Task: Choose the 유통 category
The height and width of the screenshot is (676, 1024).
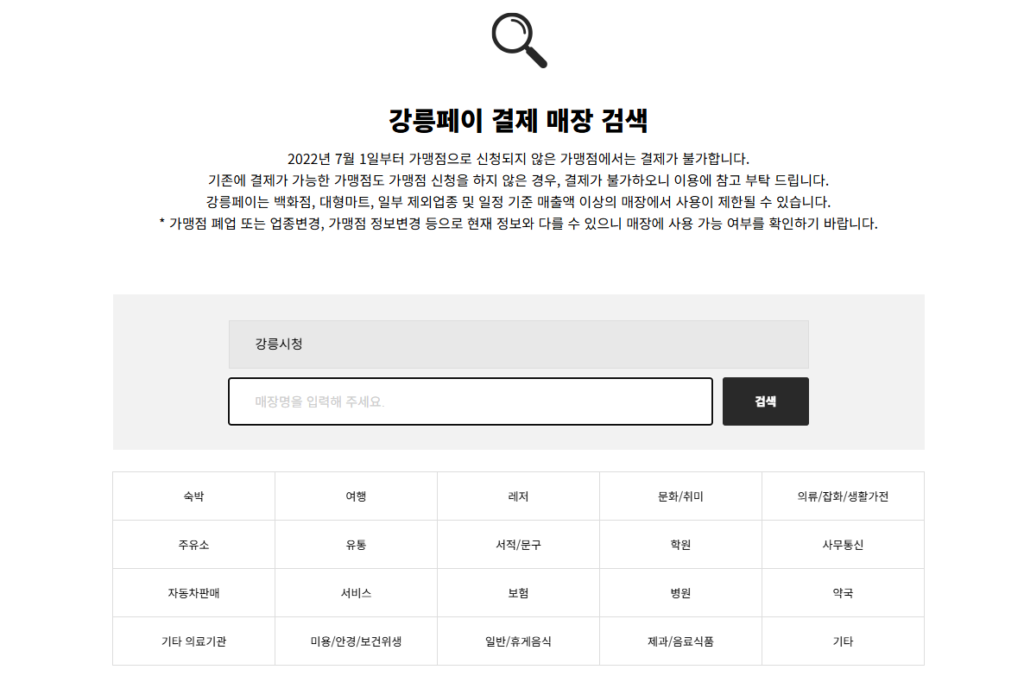Action: [x=356, y=545]
